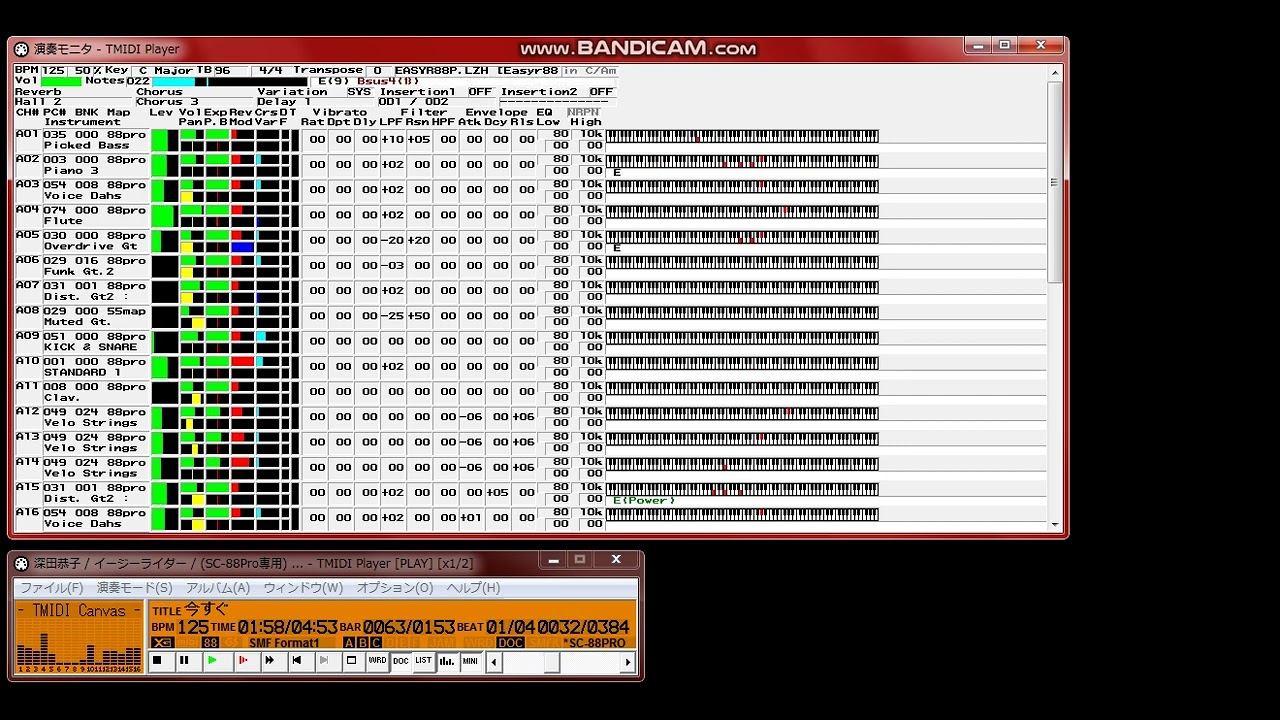Click the monitor window scroll-down arrow
The image size is (1280, 720).
tap(1054, 524)
